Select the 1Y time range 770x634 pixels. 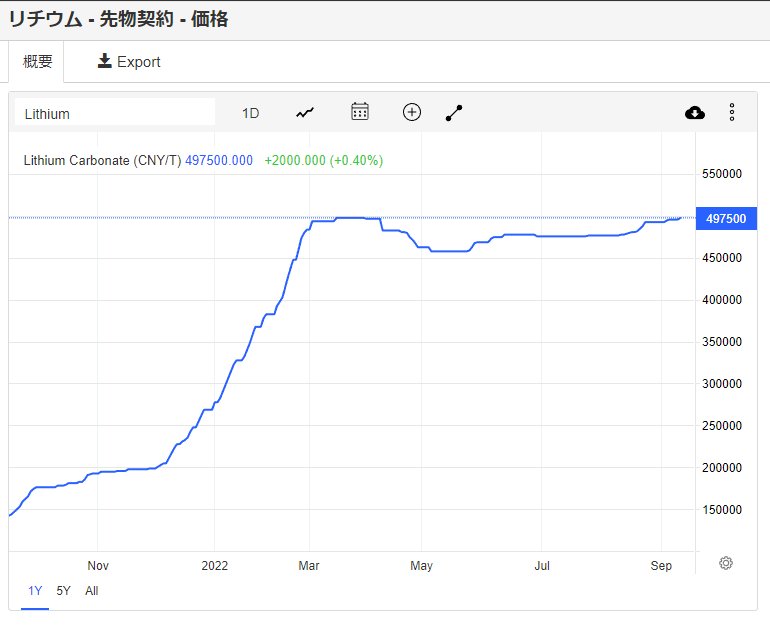35,591
